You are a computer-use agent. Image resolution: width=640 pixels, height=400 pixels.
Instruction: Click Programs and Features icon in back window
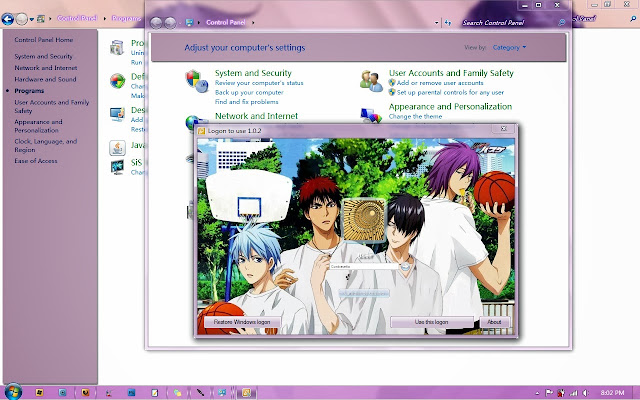[x=117, y=47]
